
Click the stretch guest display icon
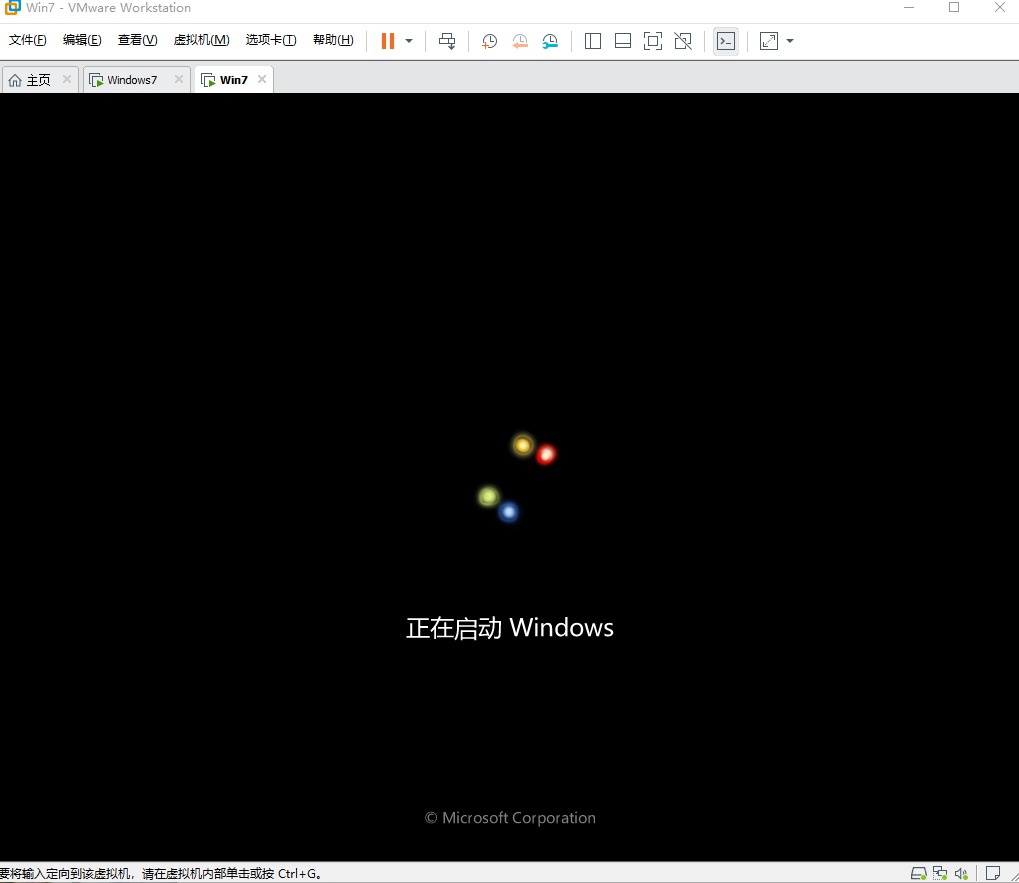[x=769, y=41]
